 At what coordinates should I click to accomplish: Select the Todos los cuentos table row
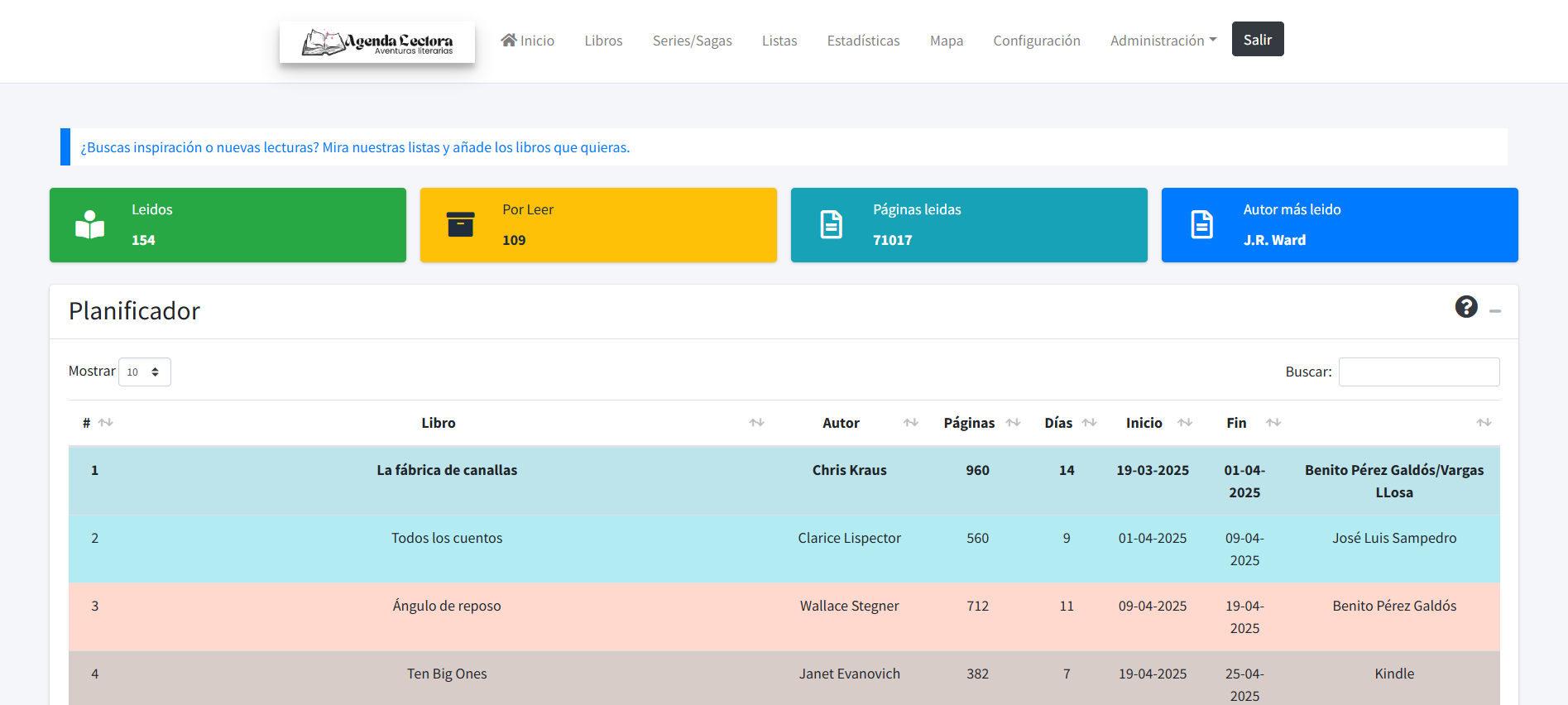(447, 538)
